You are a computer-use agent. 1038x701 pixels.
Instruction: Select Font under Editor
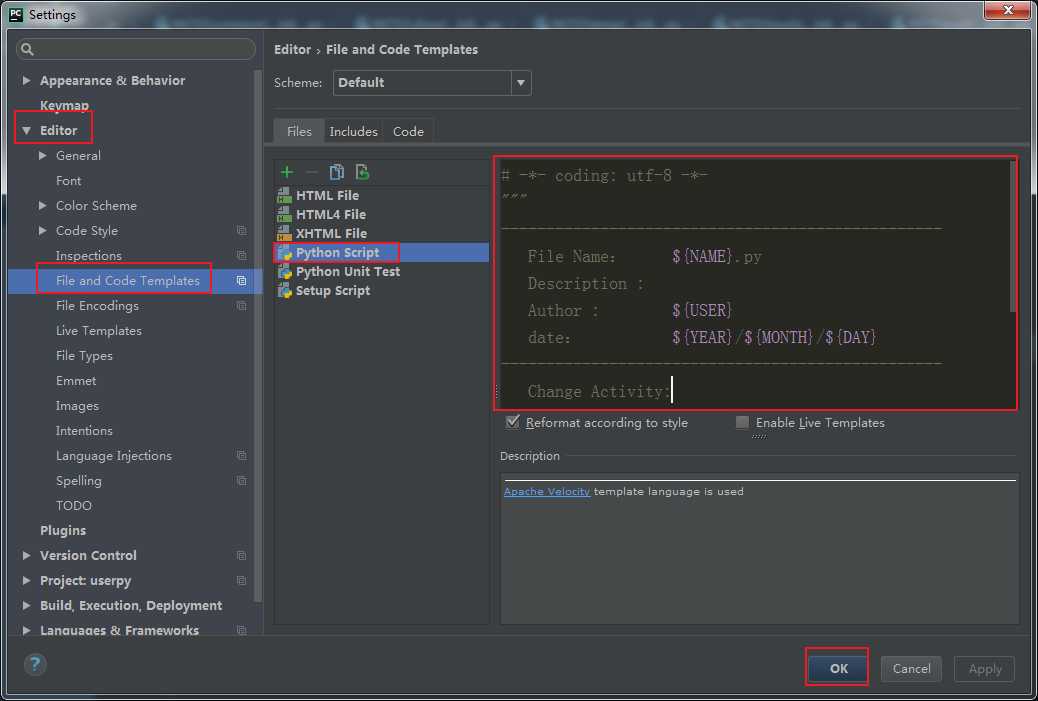click(x=68, y=181)
